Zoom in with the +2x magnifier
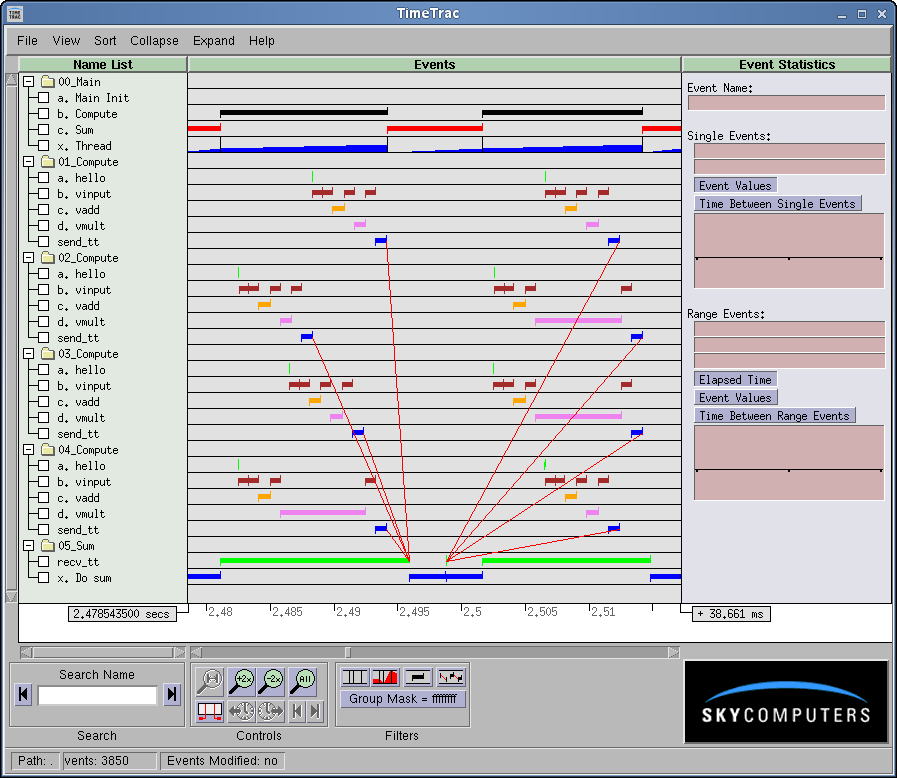 241,680
